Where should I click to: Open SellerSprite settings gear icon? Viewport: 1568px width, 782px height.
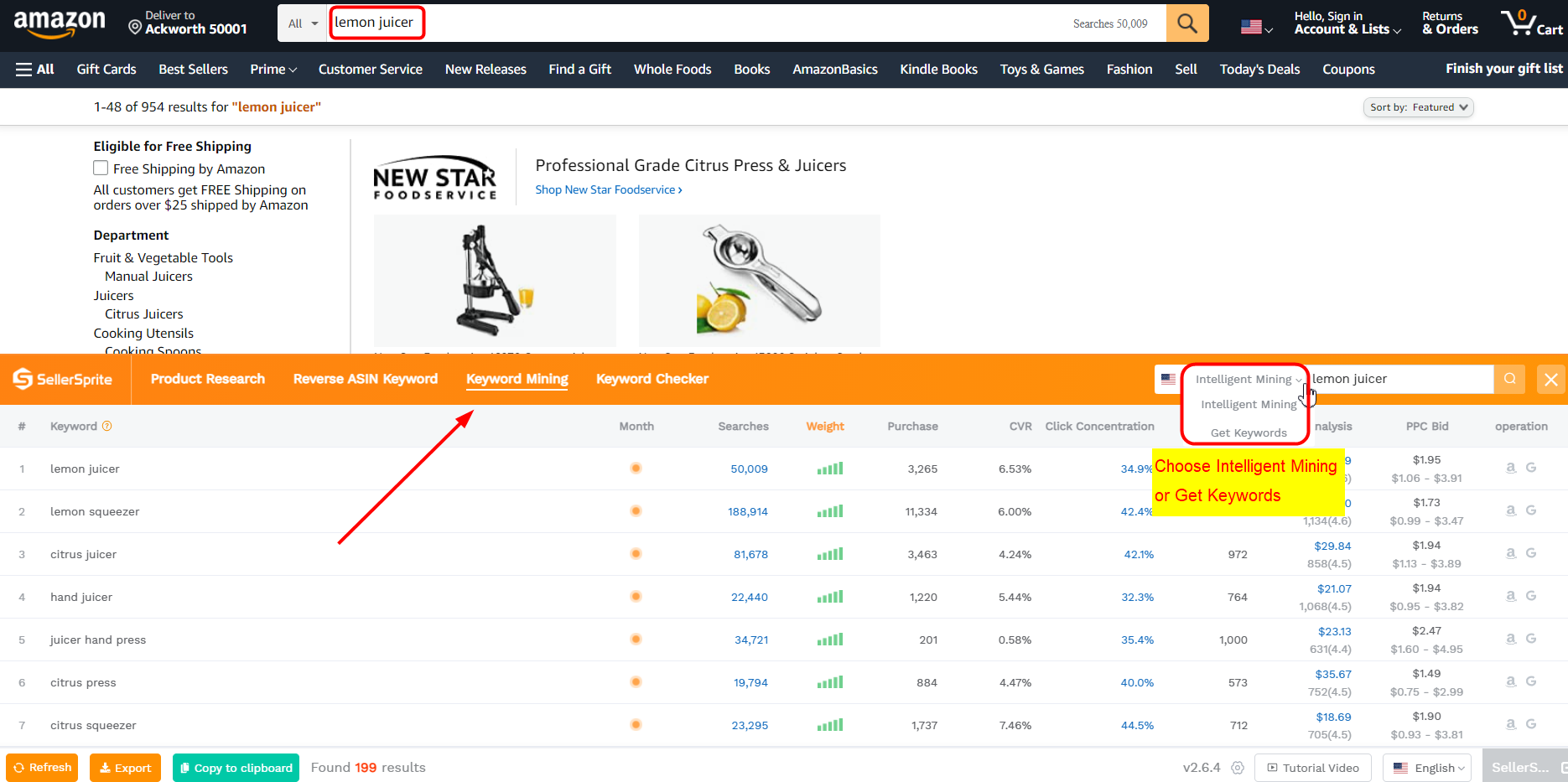1238,768
